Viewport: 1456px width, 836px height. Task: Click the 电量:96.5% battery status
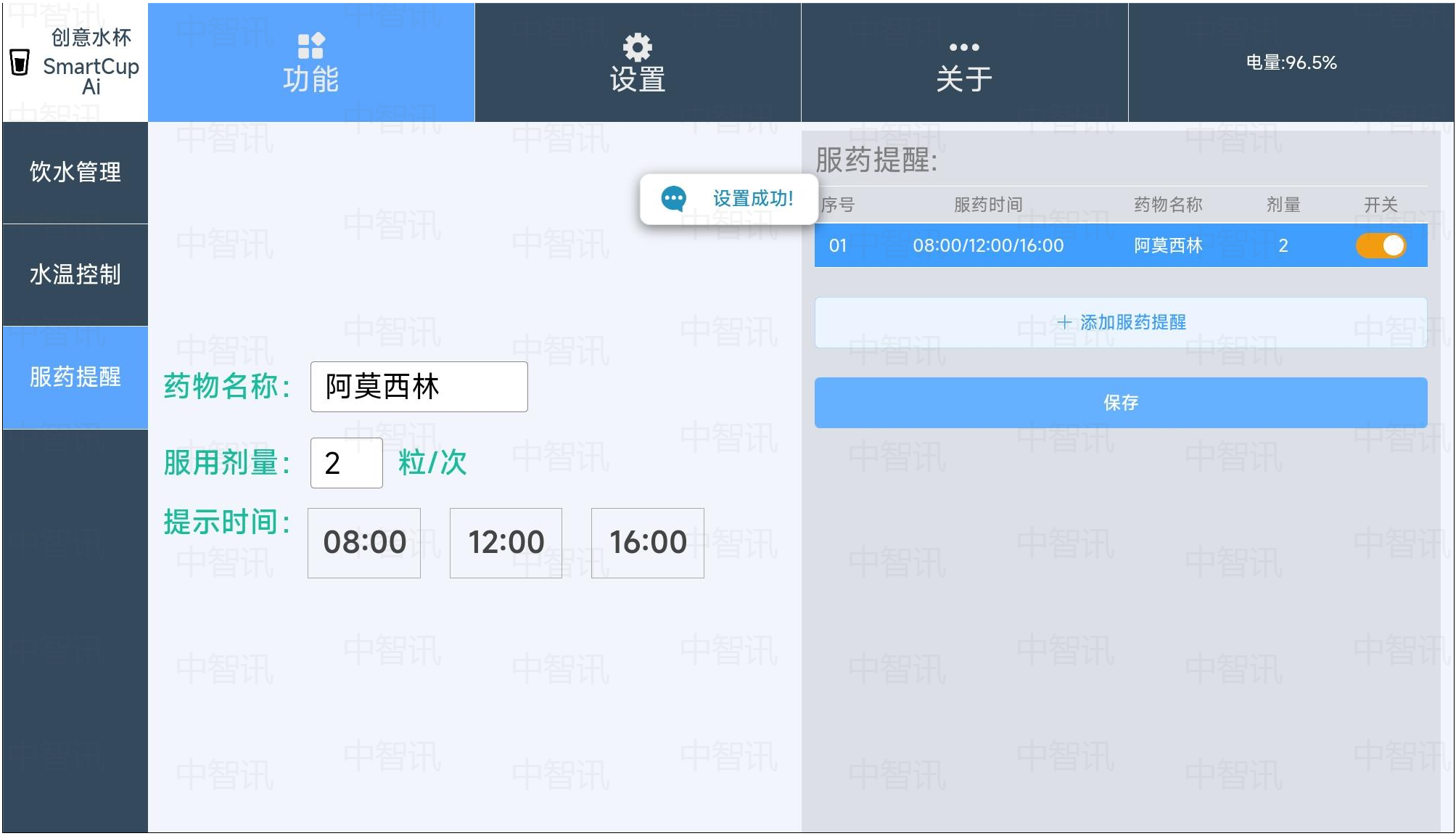pyautogui.click(x=1291, y=62)
